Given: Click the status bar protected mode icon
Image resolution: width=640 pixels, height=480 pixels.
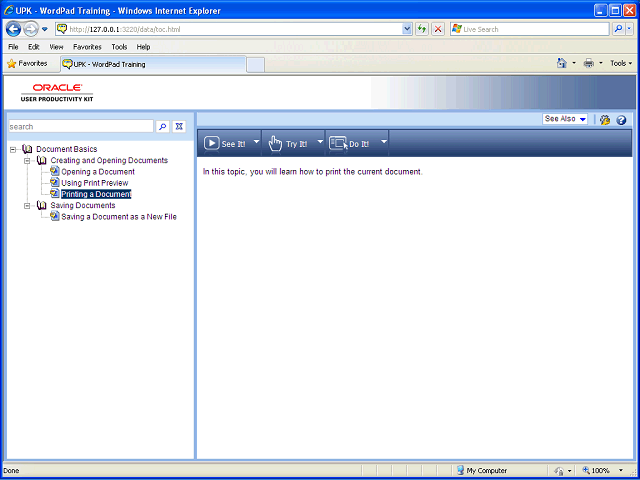Looking at the screenshot, I should pyautogui.click(x=559, y=471).
